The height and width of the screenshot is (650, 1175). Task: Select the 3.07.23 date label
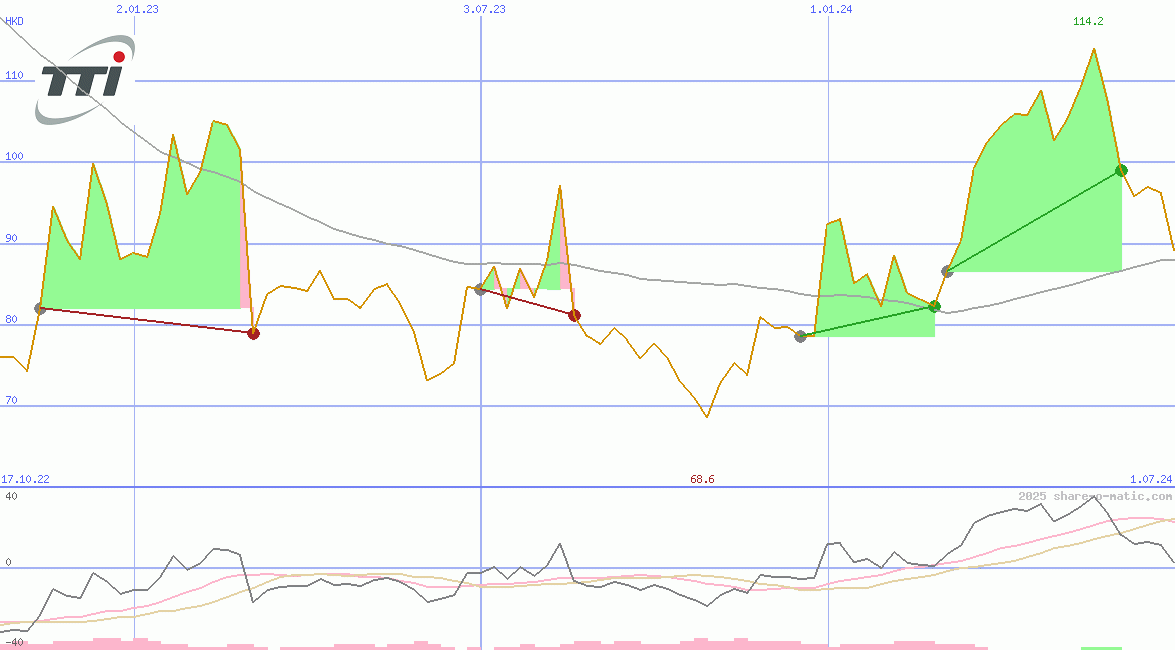coord(484,9)
